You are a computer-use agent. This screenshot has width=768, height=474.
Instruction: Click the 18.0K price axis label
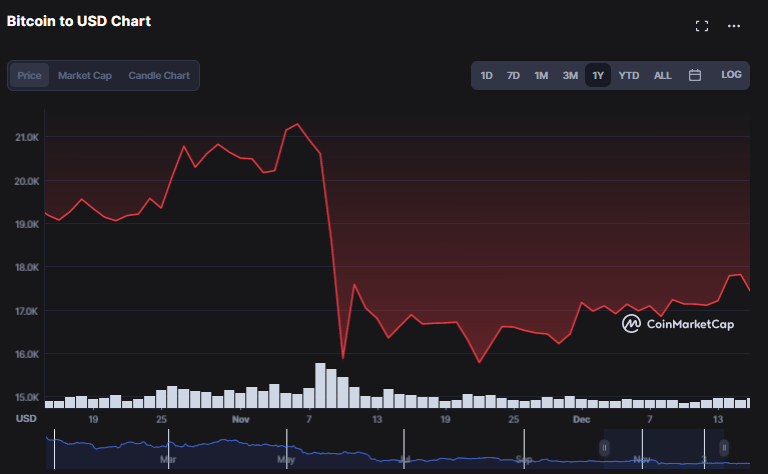(27, 267)
